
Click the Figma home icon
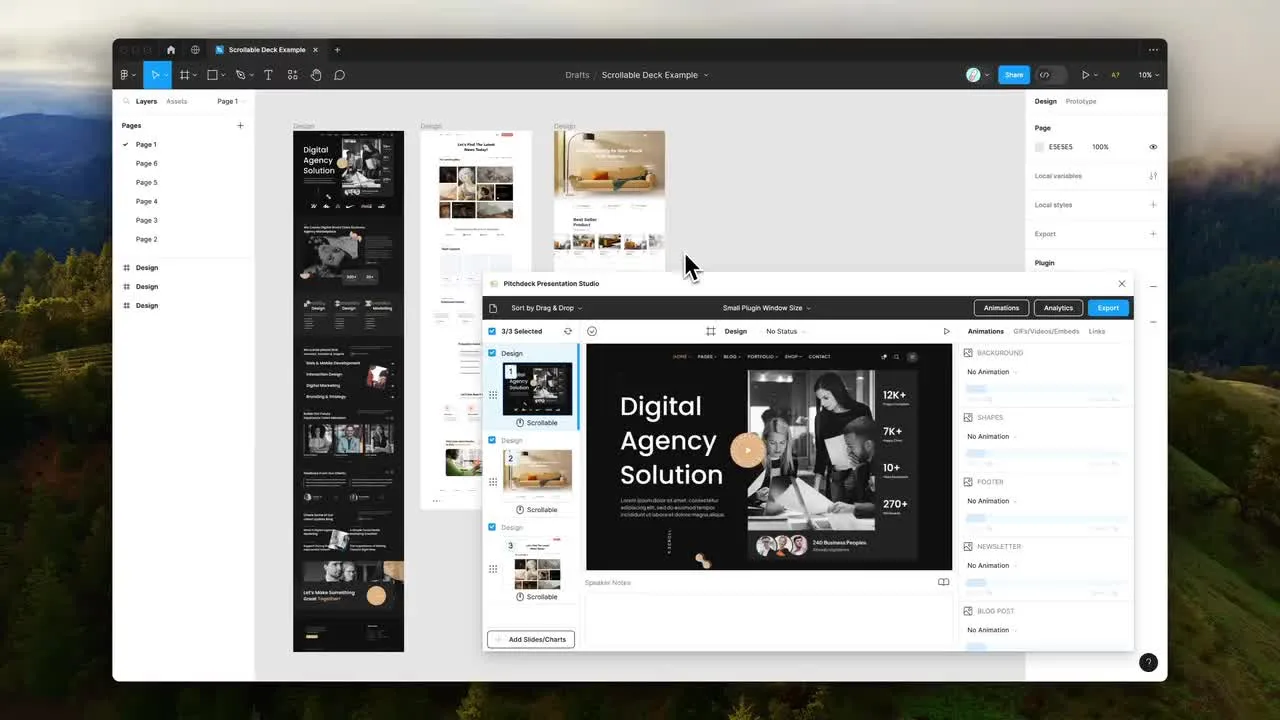171,50
